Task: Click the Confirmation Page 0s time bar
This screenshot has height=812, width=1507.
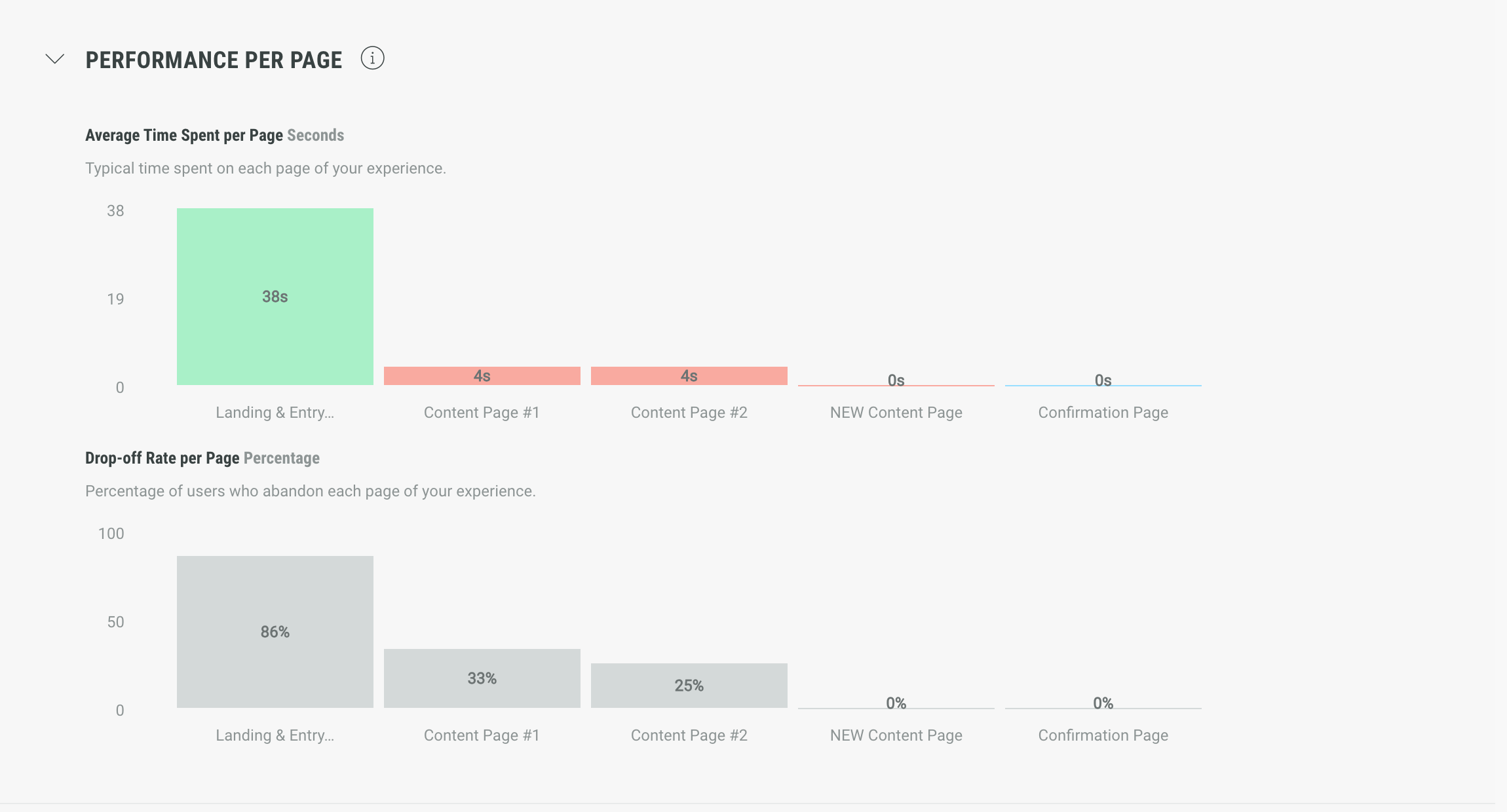Action: click(1103, 384)
